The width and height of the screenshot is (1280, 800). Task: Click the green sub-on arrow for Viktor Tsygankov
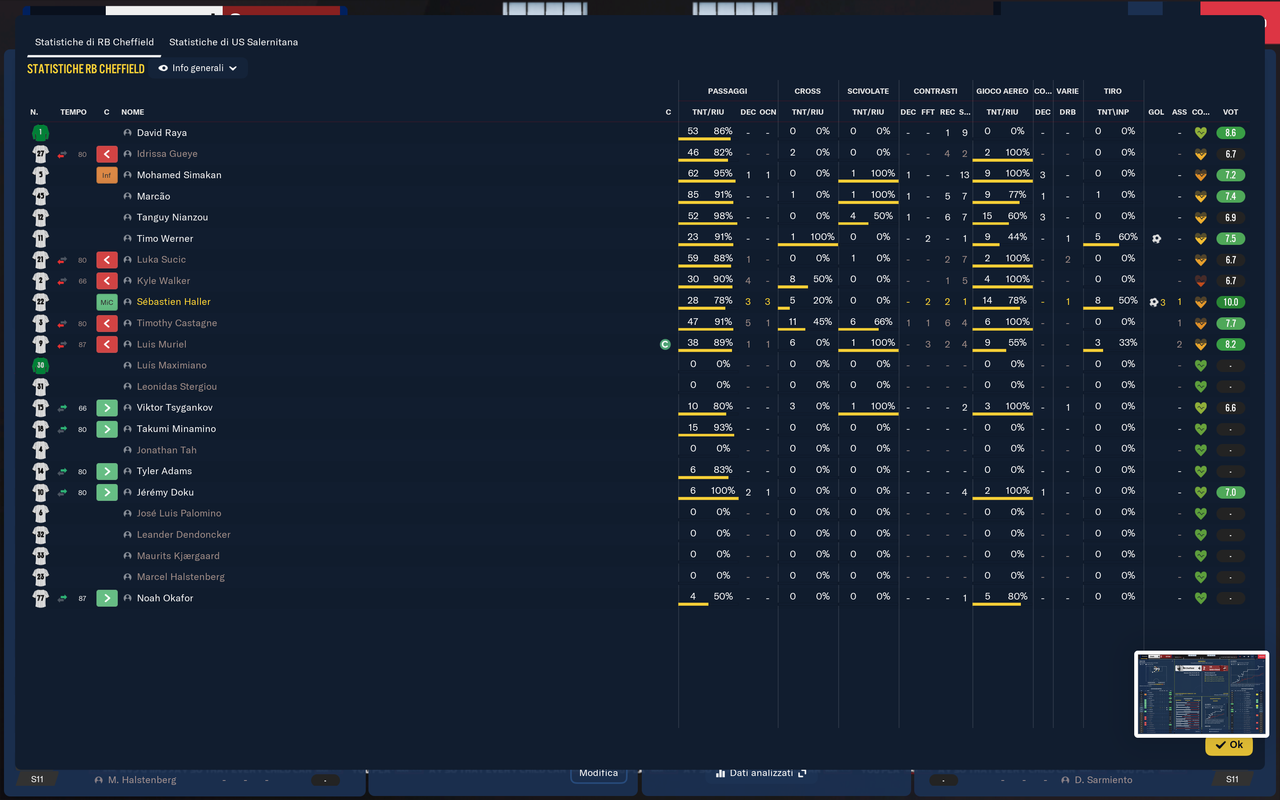click(x=107, y=408)
